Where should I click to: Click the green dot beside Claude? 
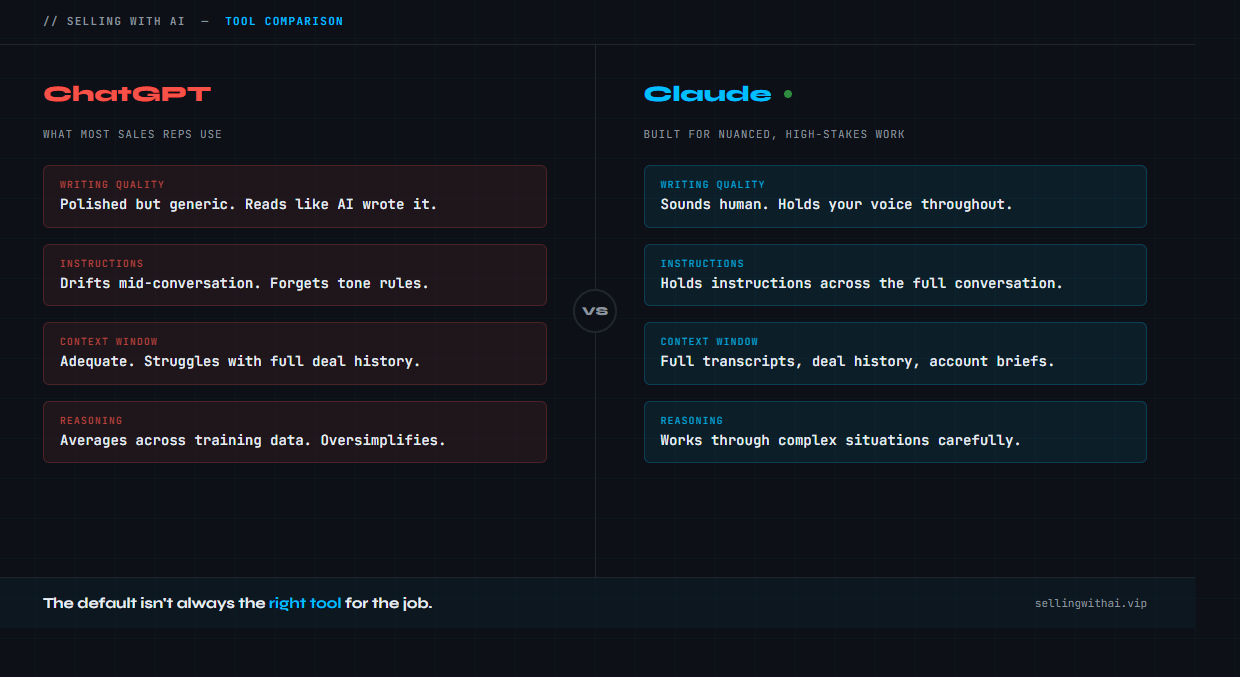pos(788,94)
